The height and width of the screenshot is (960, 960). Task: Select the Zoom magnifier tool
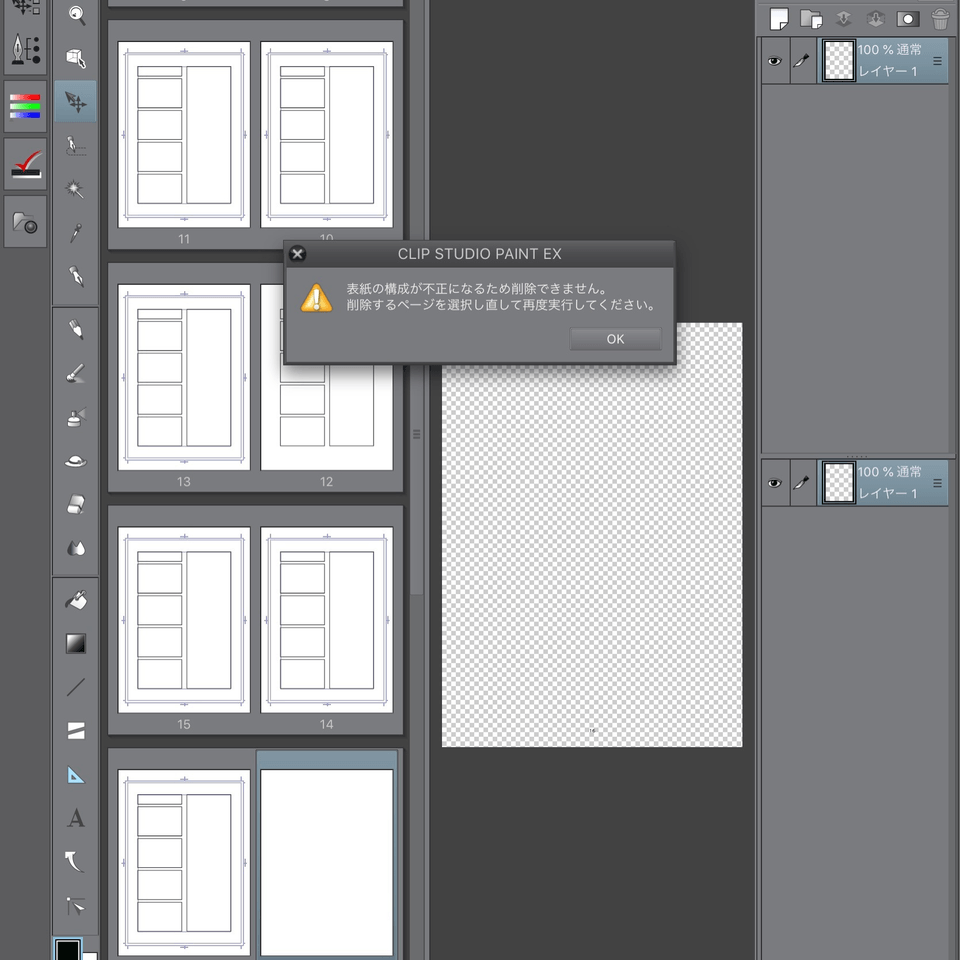point(76,14)
